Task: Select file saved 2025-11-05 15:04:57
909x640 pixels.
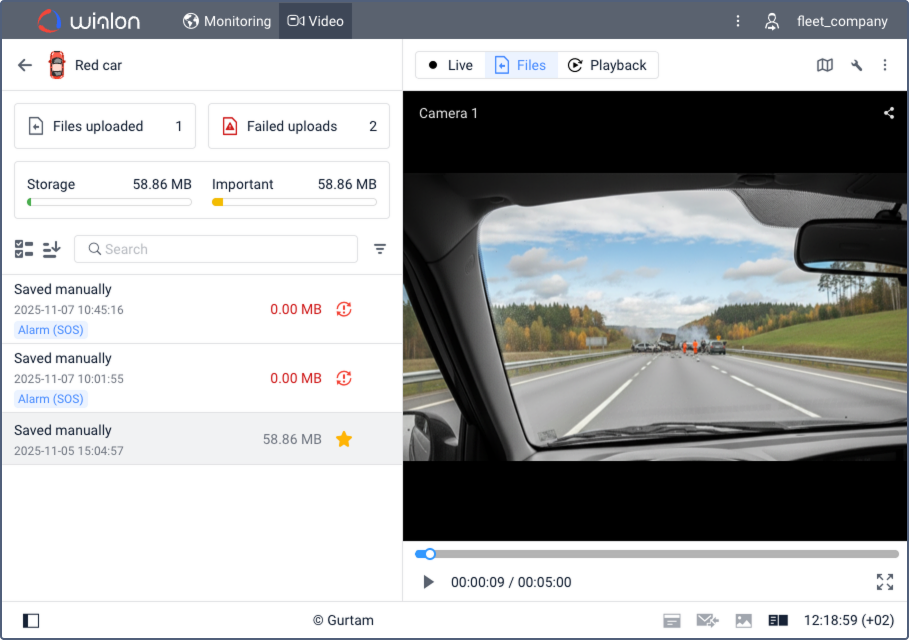Action: pos(202,439)
